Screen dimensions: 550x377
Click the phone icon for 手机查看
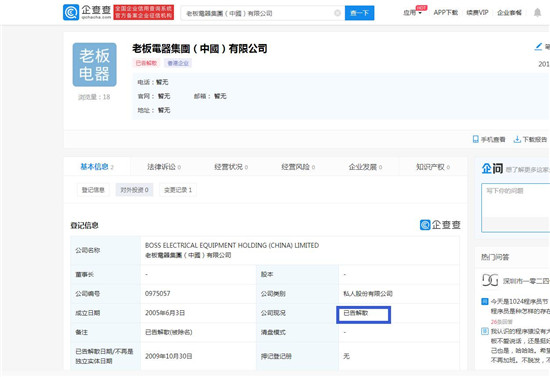(476, 139)
